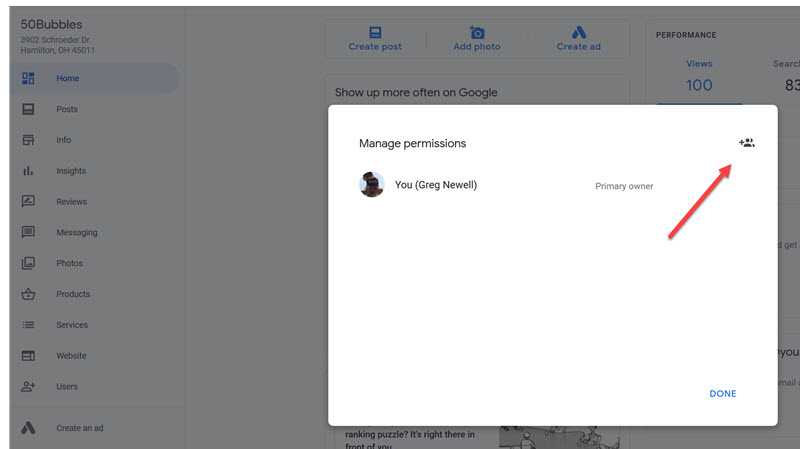Click the Create post icon

coord(375,33)
